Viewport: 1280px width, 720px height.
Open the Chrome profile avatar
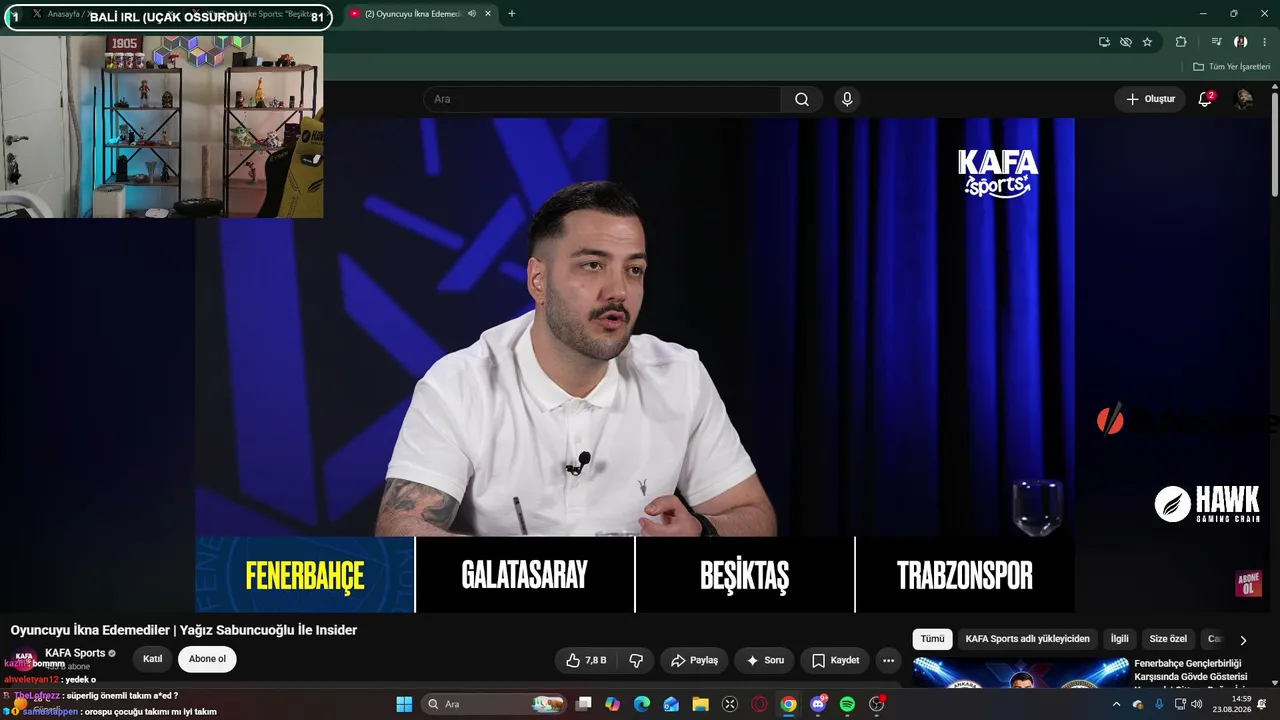[x=1241, y=42]
